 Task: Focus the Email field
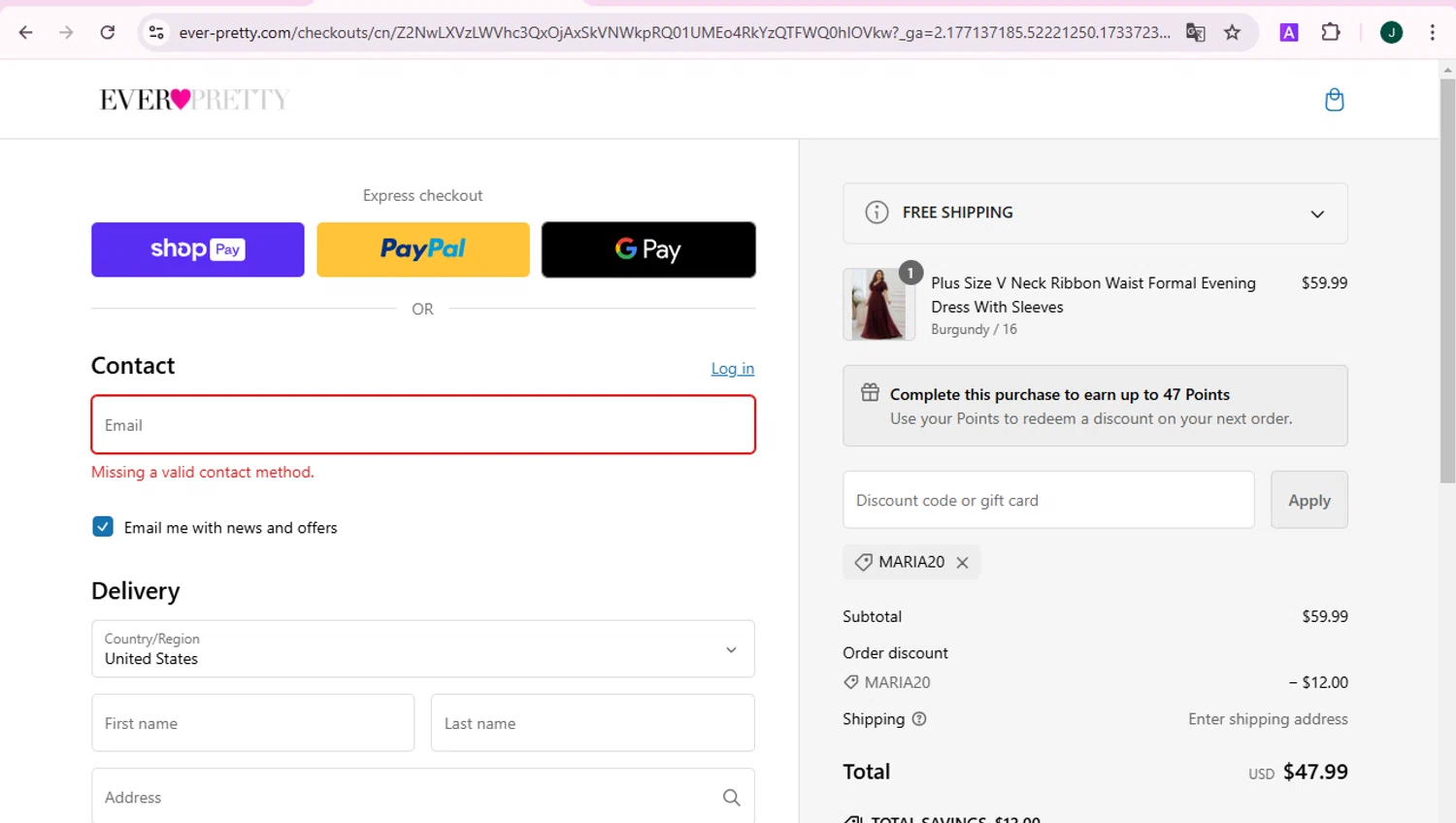[423, 424]
